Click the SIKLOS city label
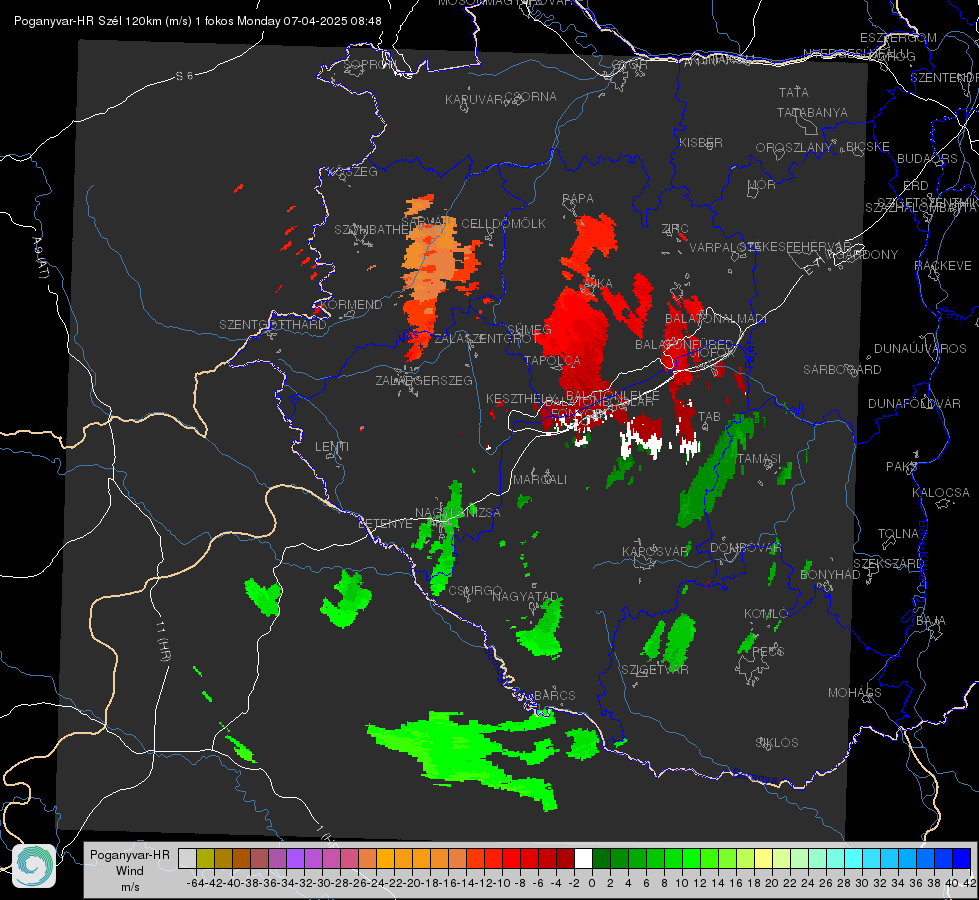Image resolution: width=979 pixels, height=900 pixels. point(777,742)
